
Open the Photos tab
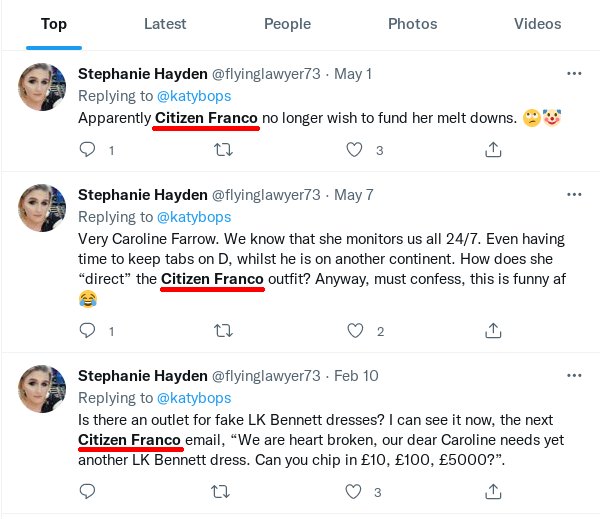pyautogui.click(x=412, y=24)
